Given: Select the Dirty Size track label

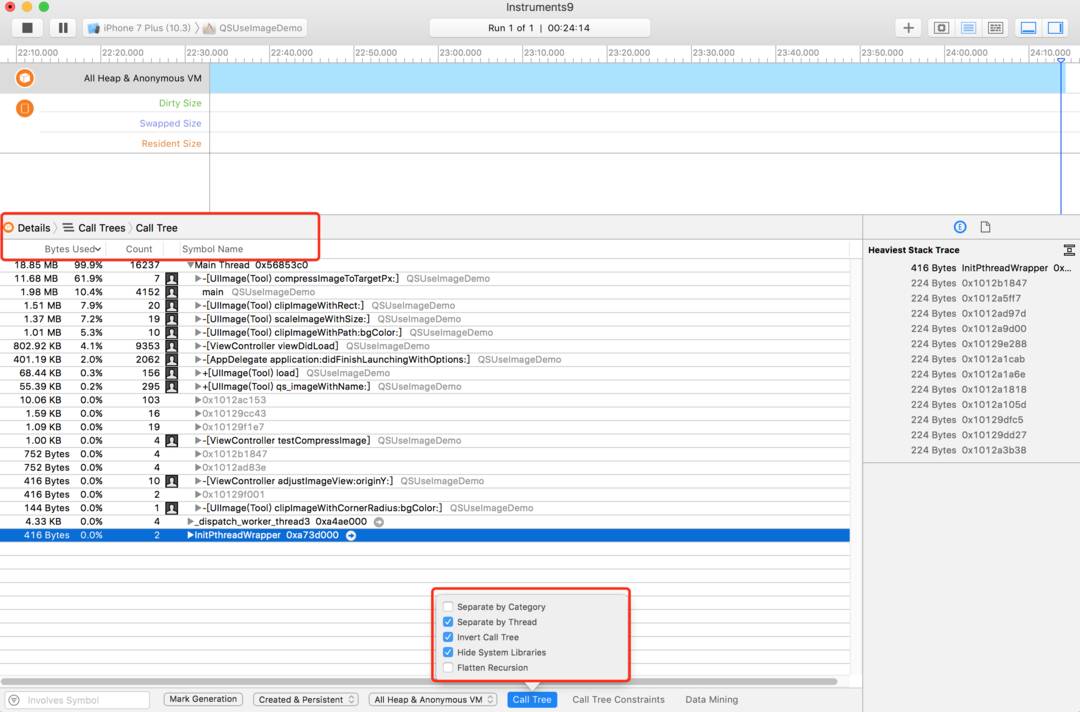Looking at the screenshot, I should tap(180, 103).
